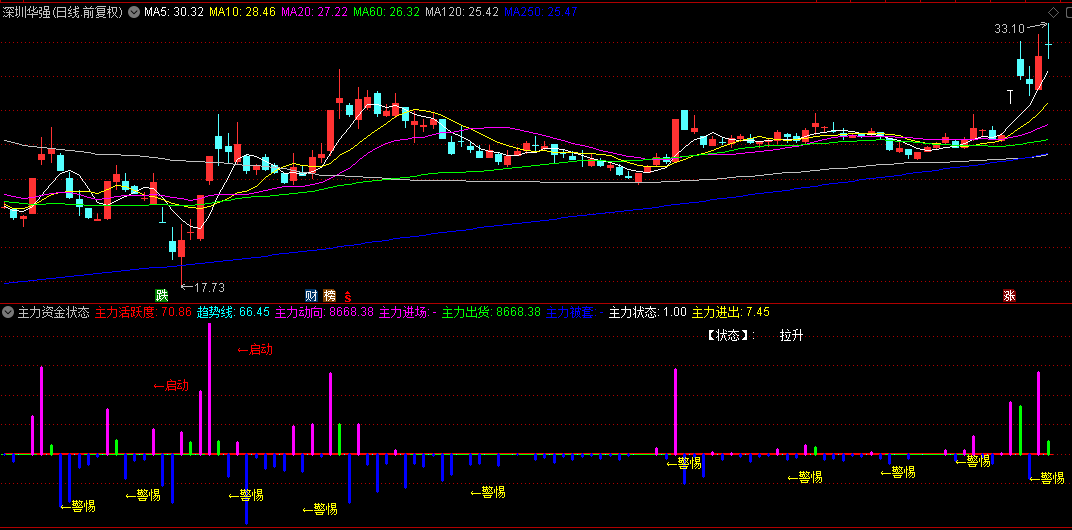The width and height of the screenshot is (1072, 530).
Task: Click the 【状态】 label in indicator panel
Action: pos(730,336)
